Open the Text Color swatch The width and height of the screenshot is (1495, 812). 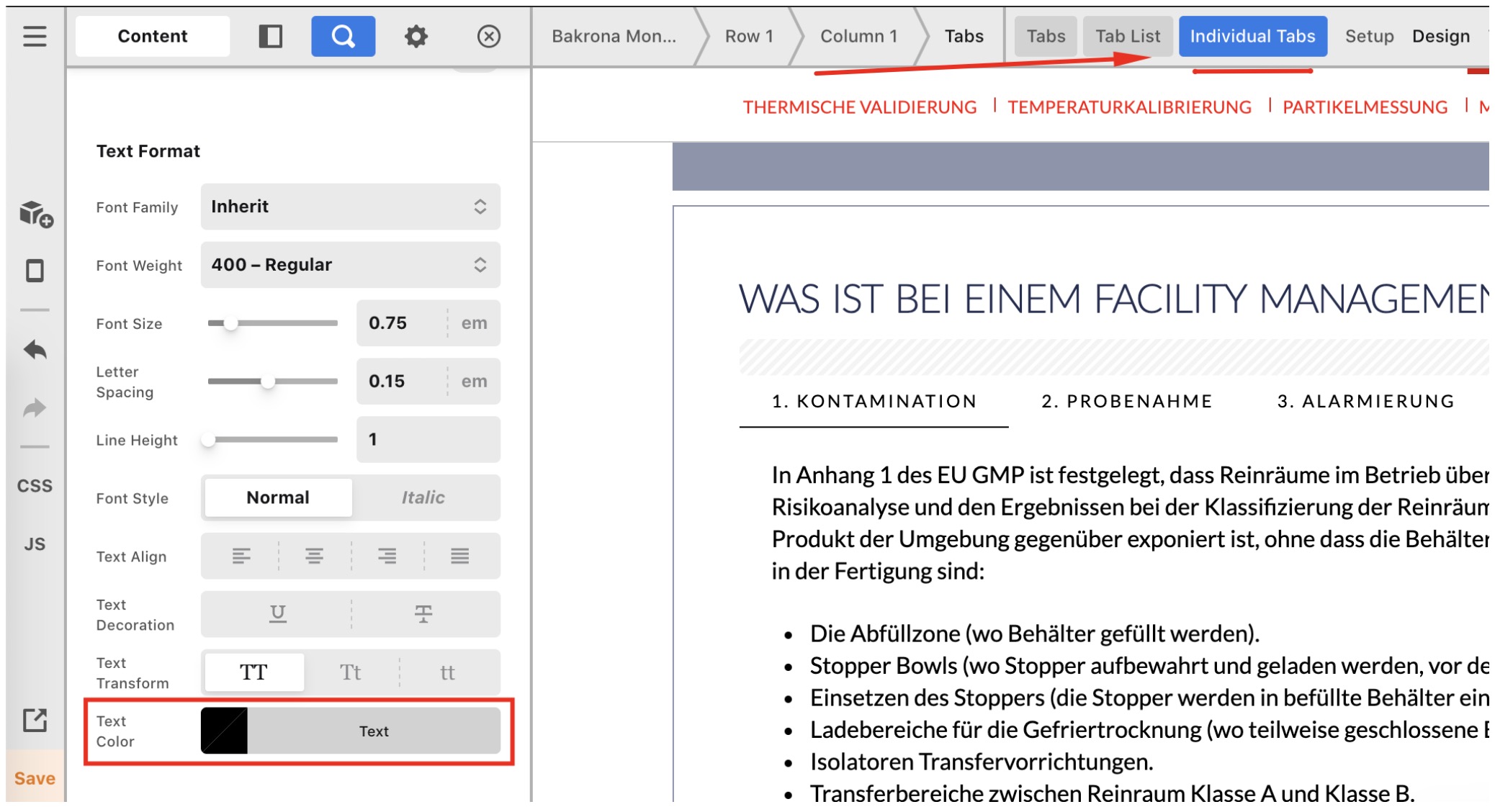click(x=224, y=731)
